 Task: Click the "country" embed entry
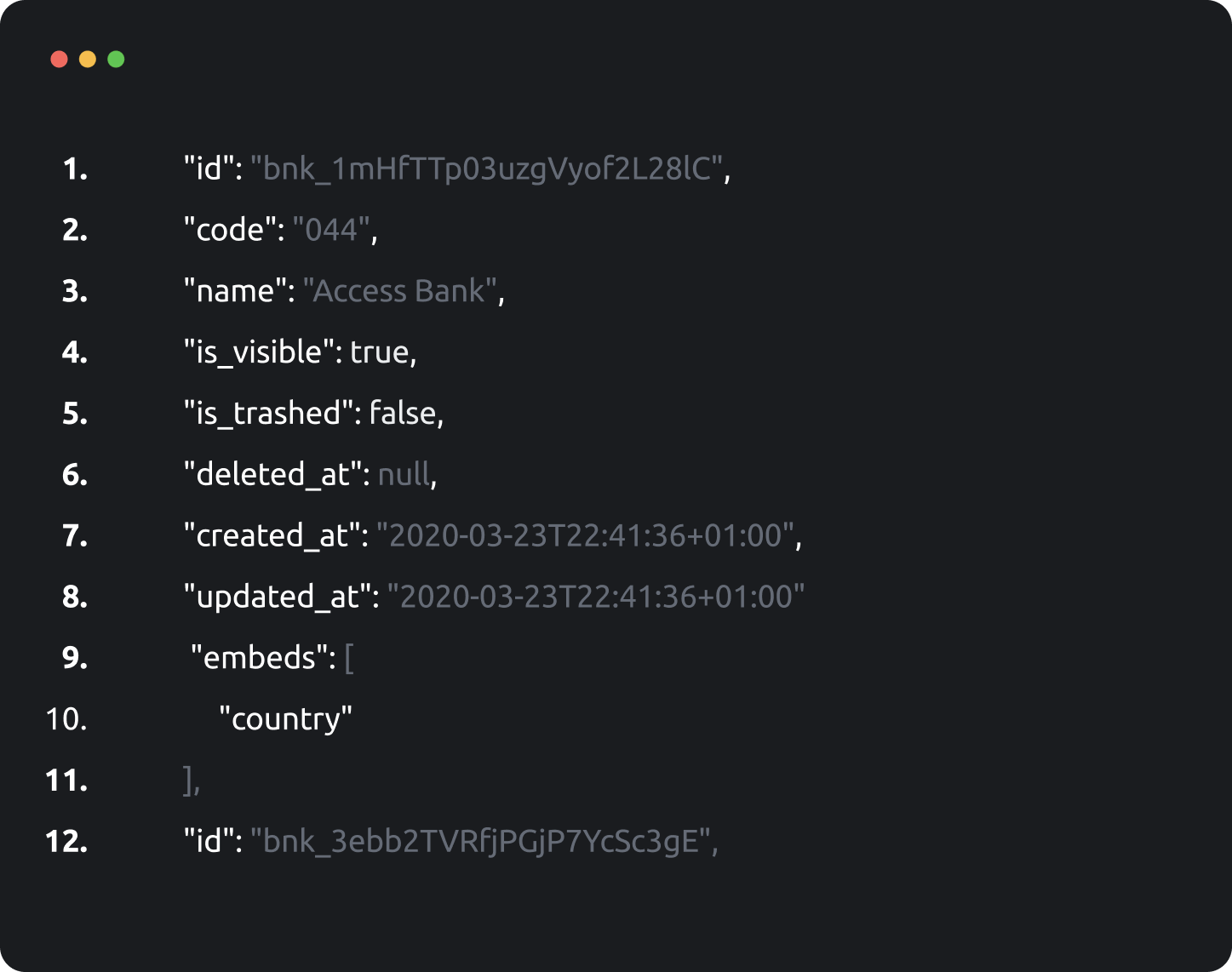(285, 720)
